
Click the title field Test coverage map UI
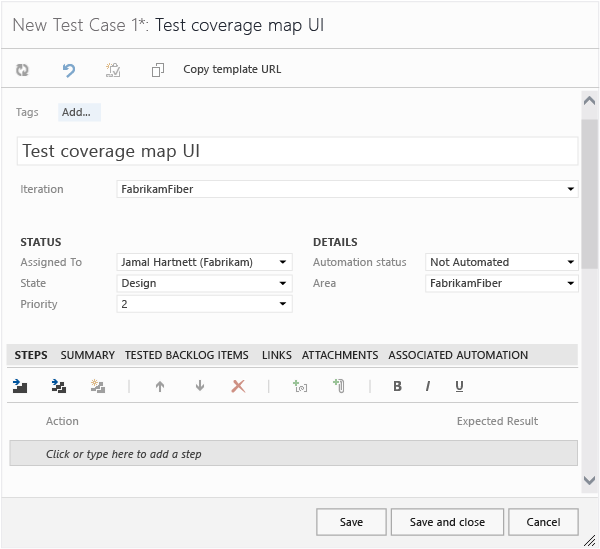[297, 151]
